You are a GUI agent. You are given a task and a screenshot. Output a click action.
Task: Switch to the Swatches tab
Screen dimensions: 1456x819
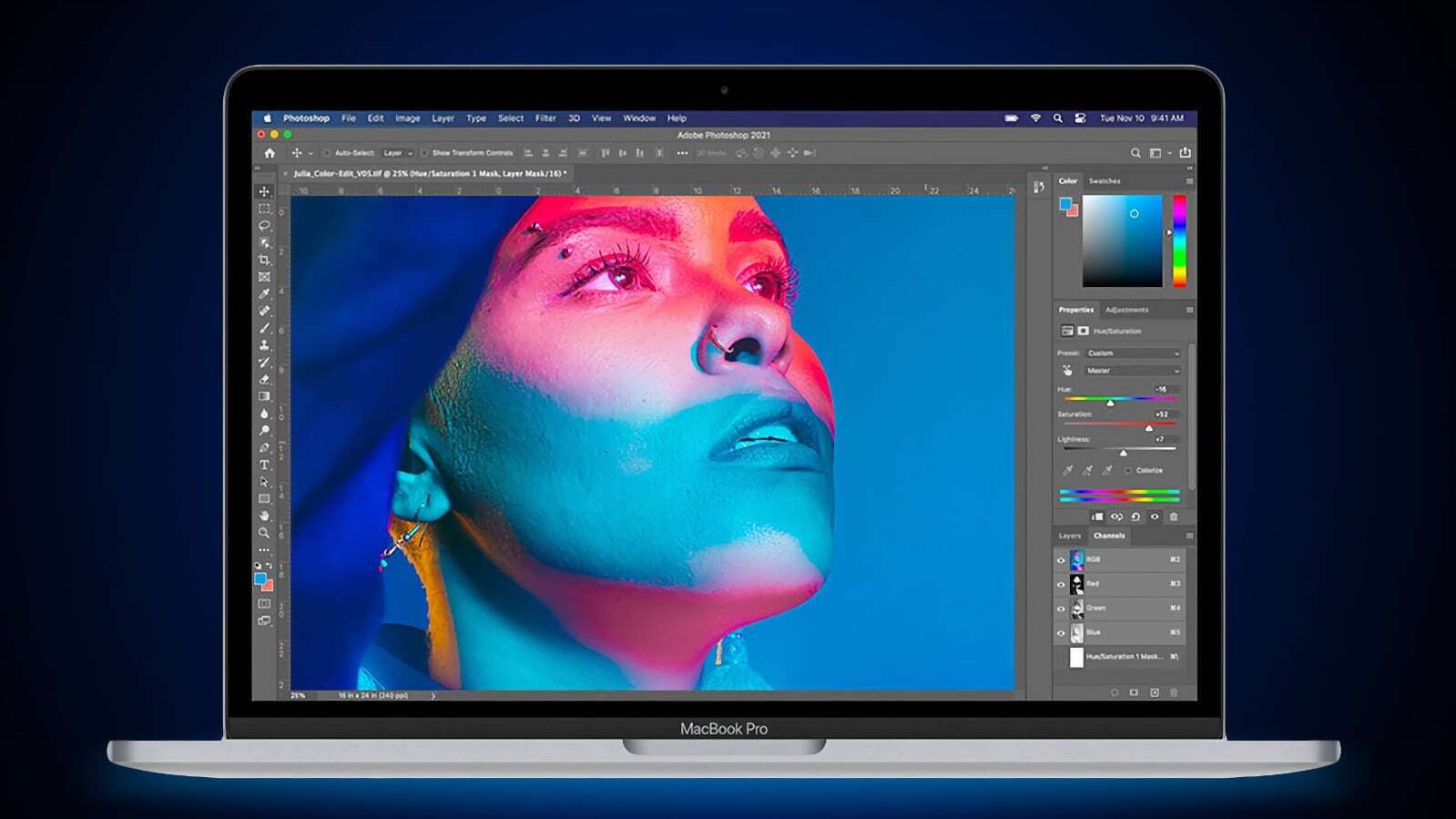(x=1105, y=181)
